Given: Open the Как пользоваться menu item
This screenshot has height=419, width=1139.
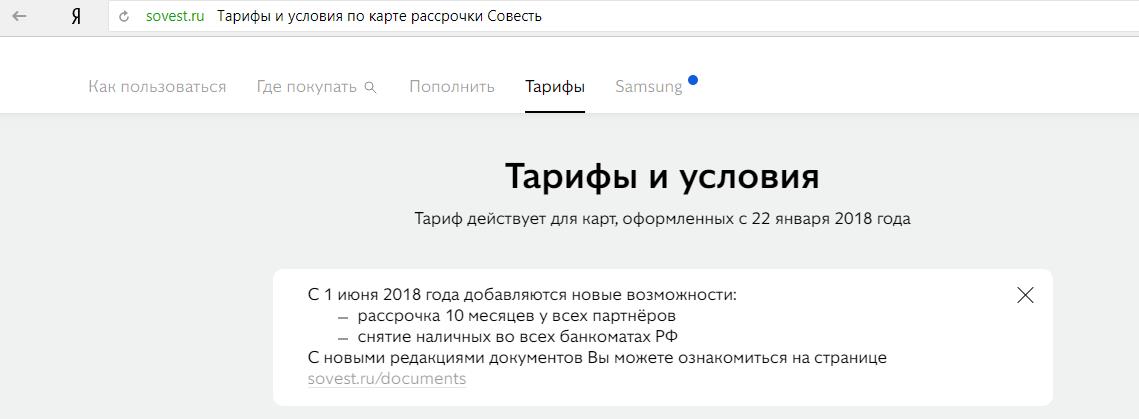Looking at the screenshot, I should (x=157, y=87).
